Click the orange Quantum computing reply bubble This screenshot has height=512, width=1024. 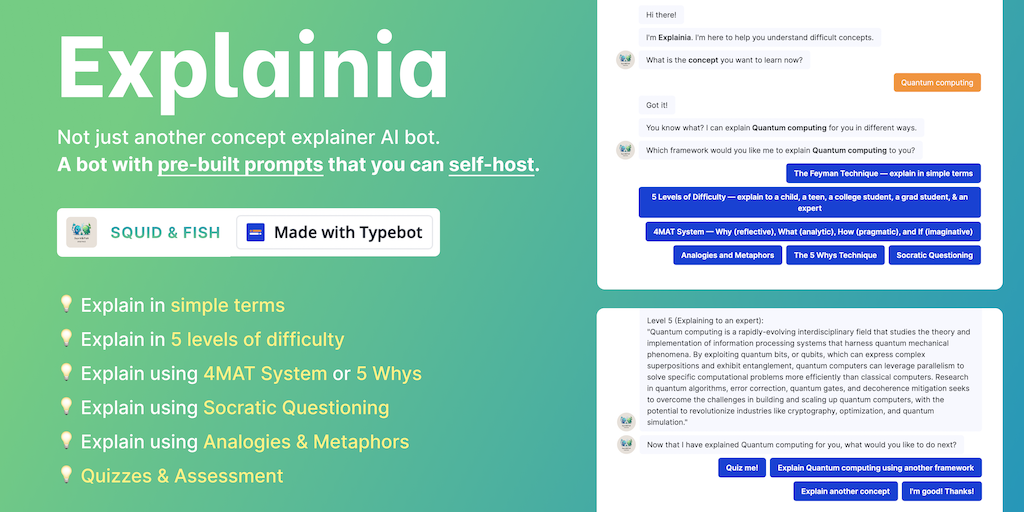(937, 83)
